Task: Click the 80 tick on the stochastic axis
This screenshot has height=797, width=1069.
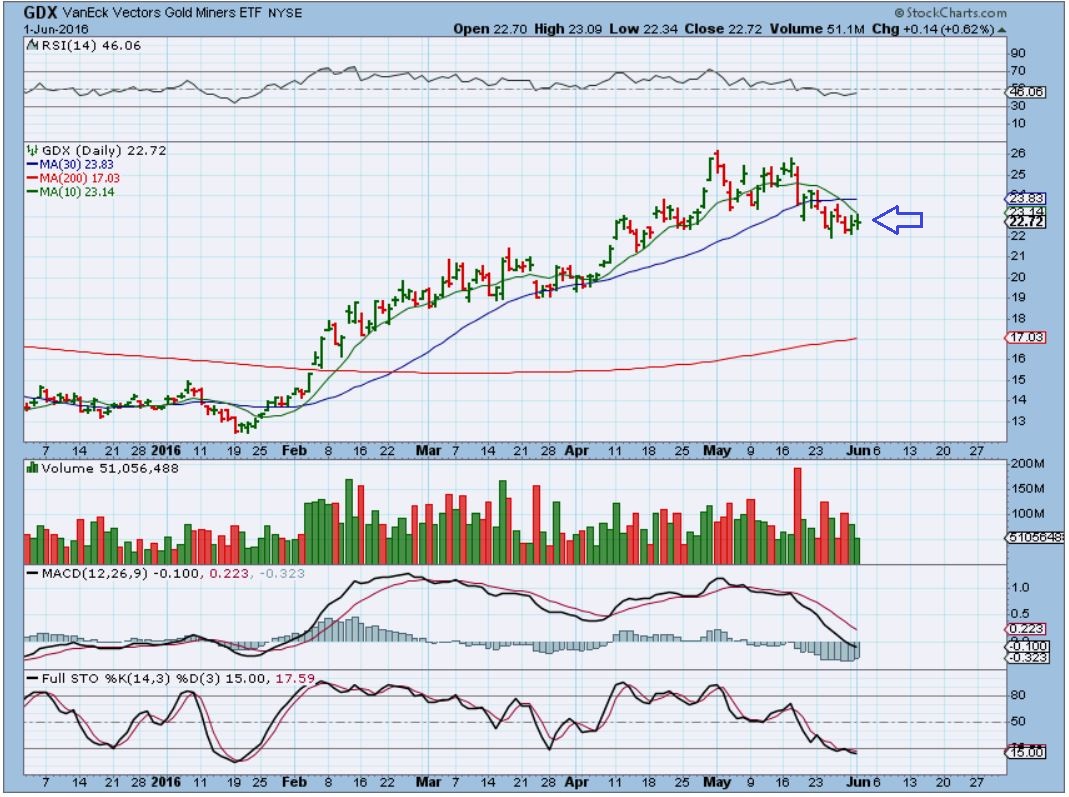Action: tap(1019, 695)
